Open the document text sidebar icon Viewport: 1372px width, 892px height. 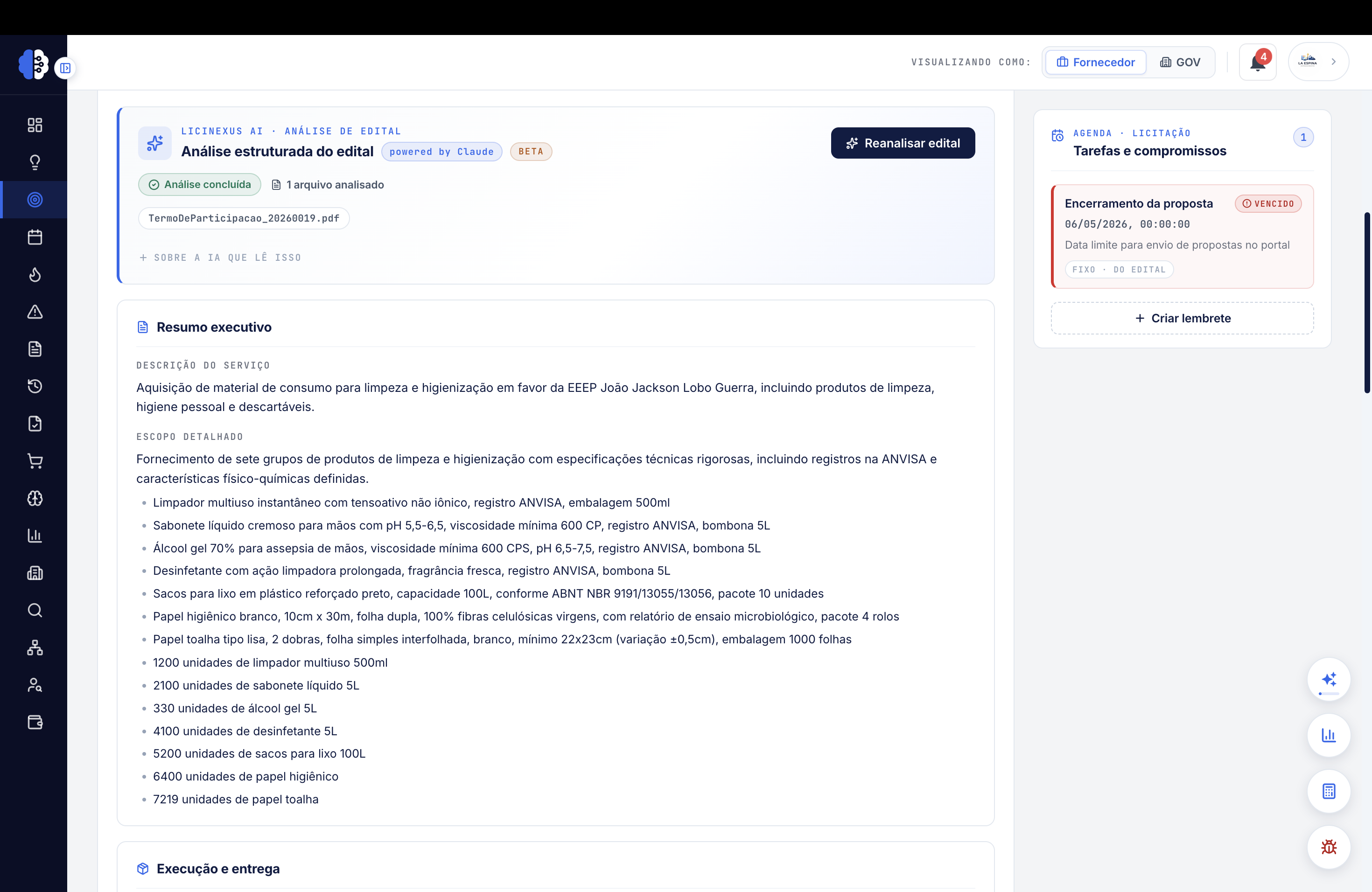click(35, 349)
